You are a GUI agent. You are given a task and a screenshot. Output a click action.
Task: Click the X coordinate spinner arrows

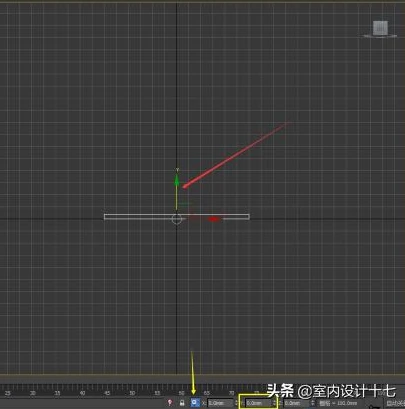(236, 403)
